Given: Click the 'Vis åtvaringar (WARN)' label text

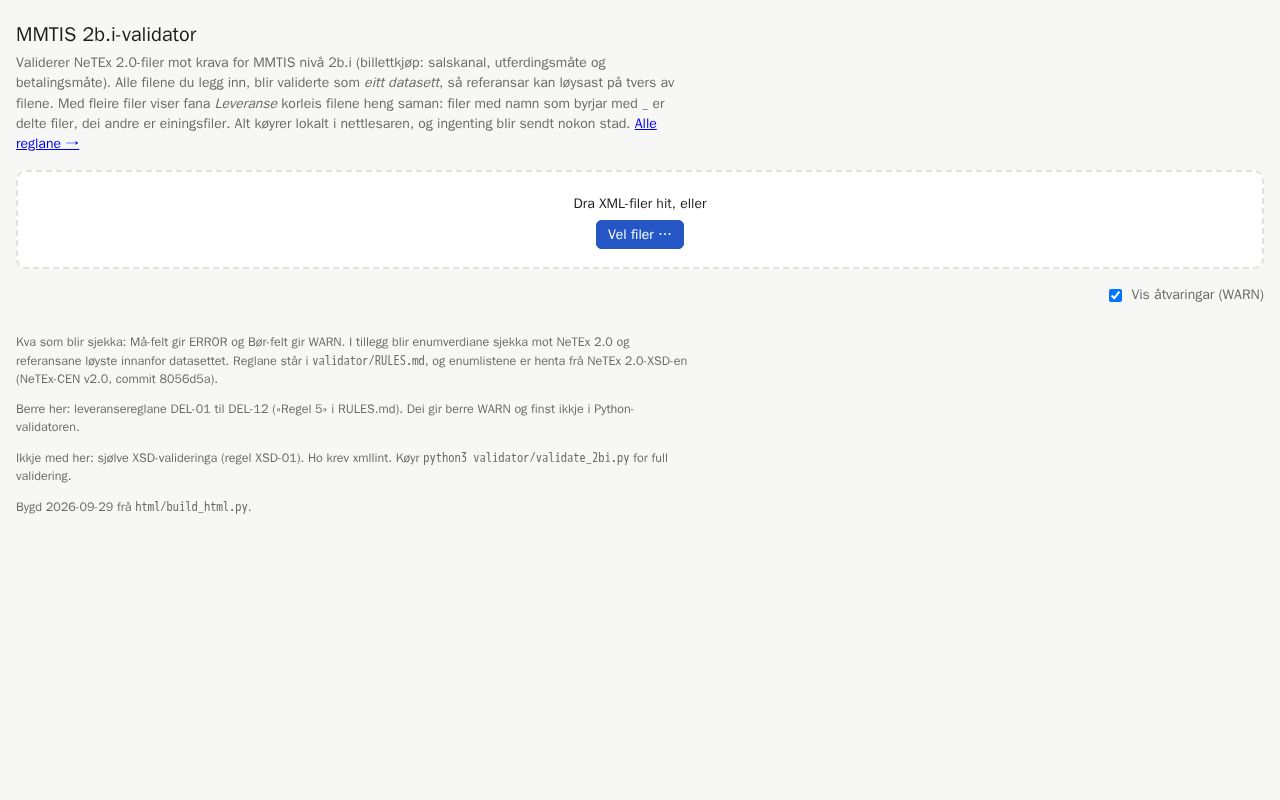Looking at the screenshot, I should click(1197, 295).
